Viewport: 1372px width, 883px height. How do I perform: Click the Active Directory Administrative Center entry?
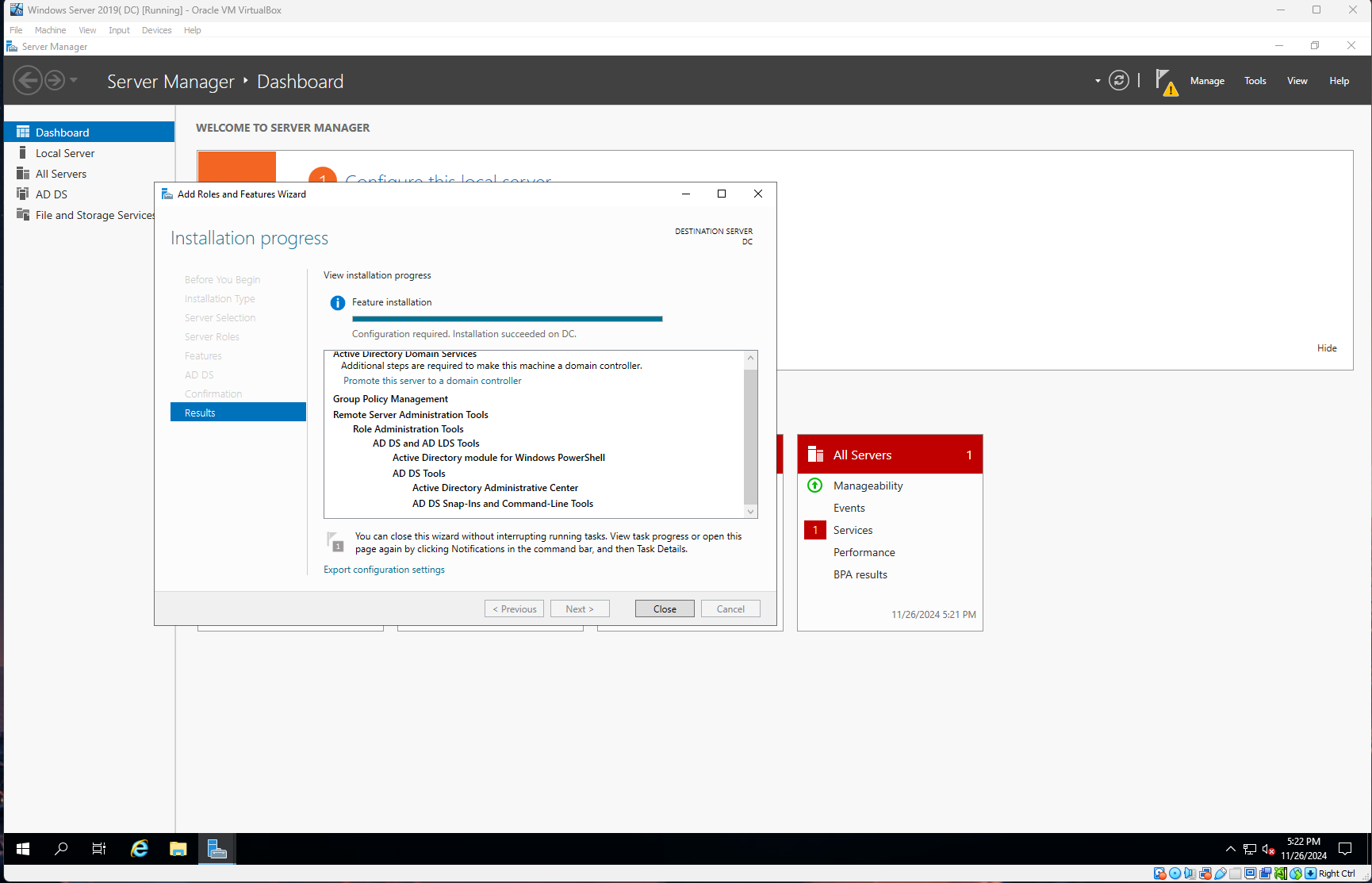coord(495,488)
